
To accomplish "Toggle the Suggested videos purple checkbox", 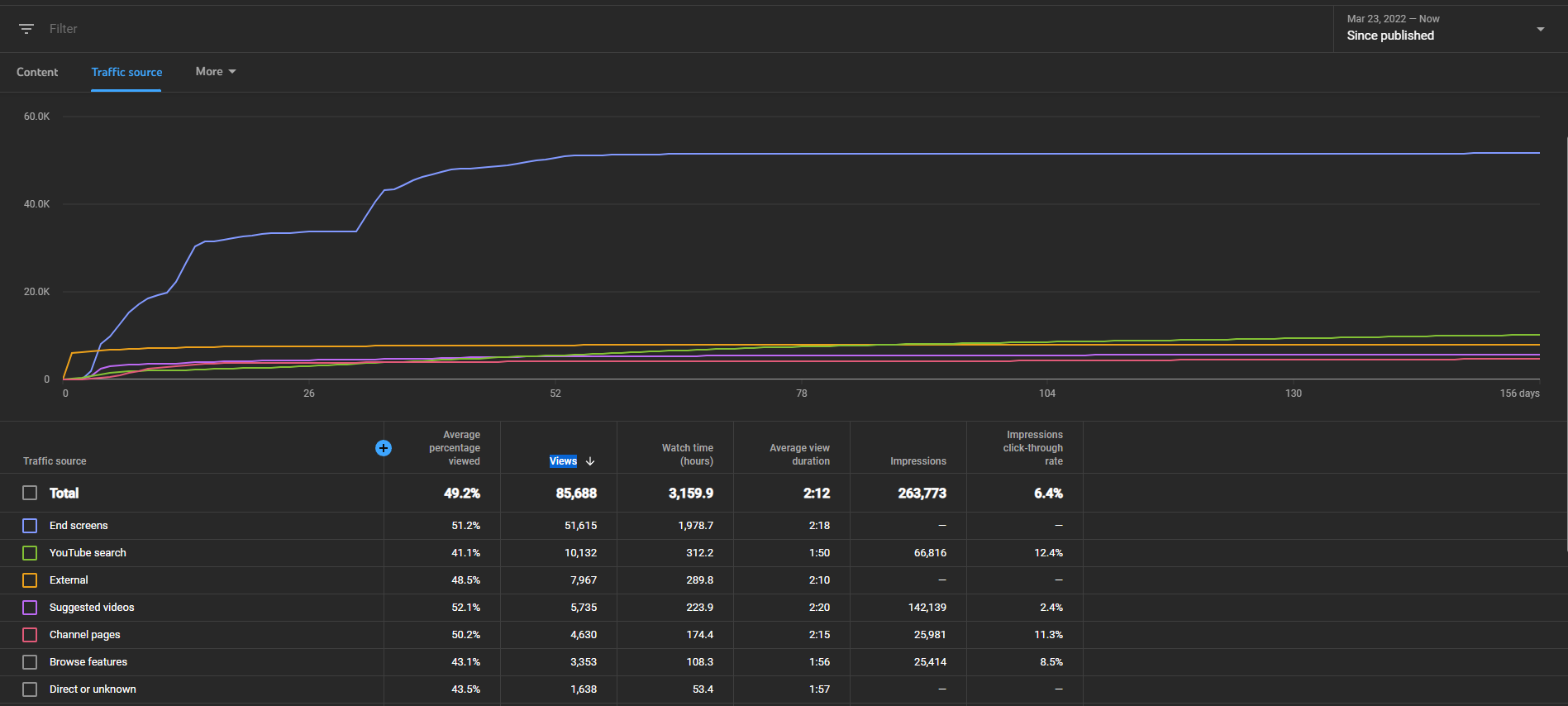I will click(x=30, y=608).
